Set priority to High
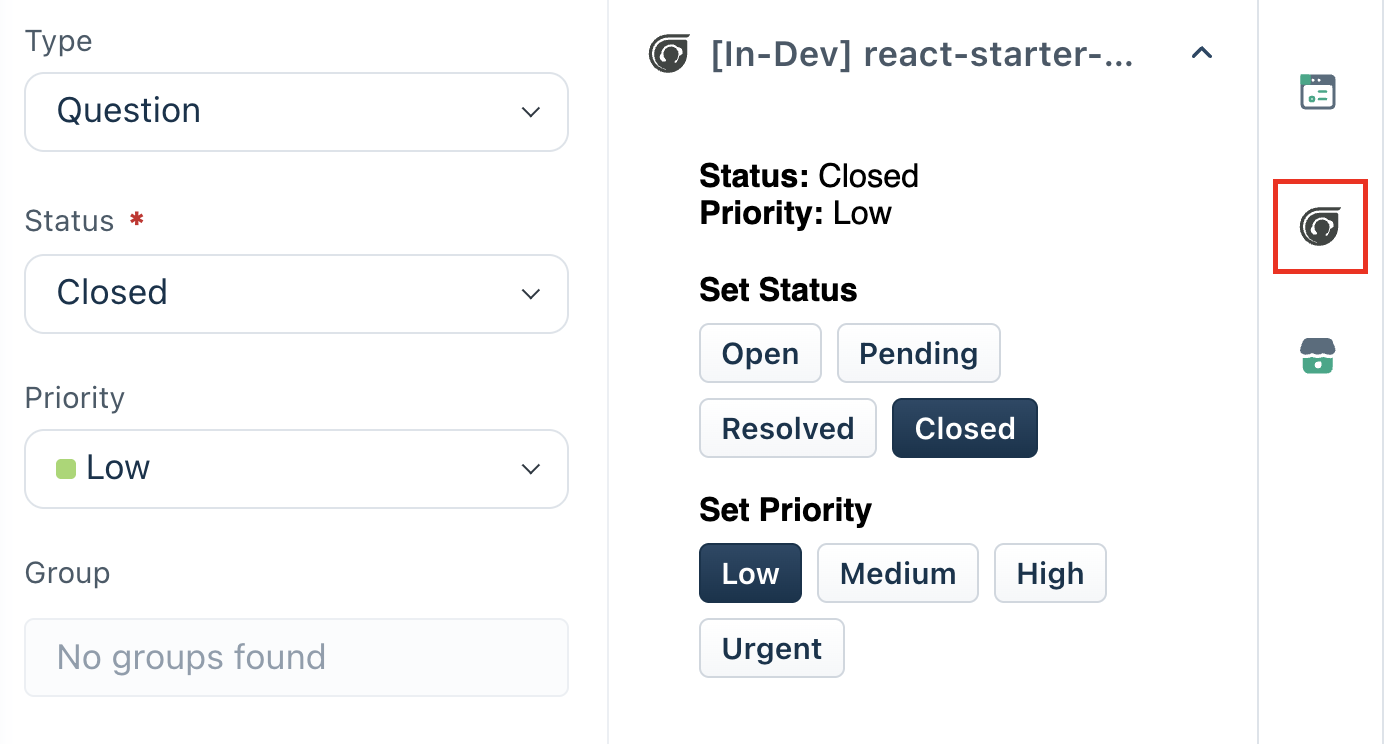 click(1050, 573)
